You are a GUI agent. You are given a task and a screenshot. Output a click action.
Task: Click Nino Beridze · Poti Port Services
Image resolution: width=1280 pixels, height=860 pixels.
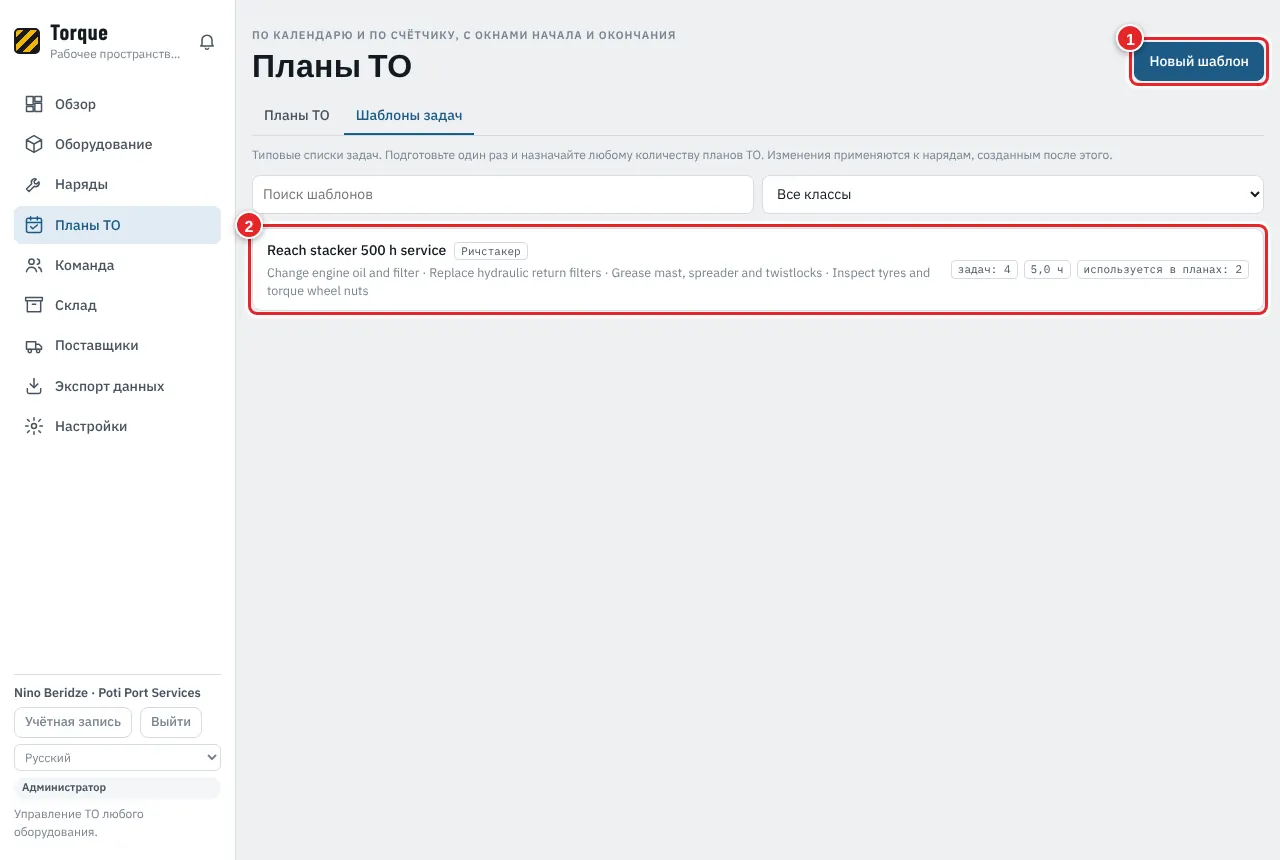107,693
